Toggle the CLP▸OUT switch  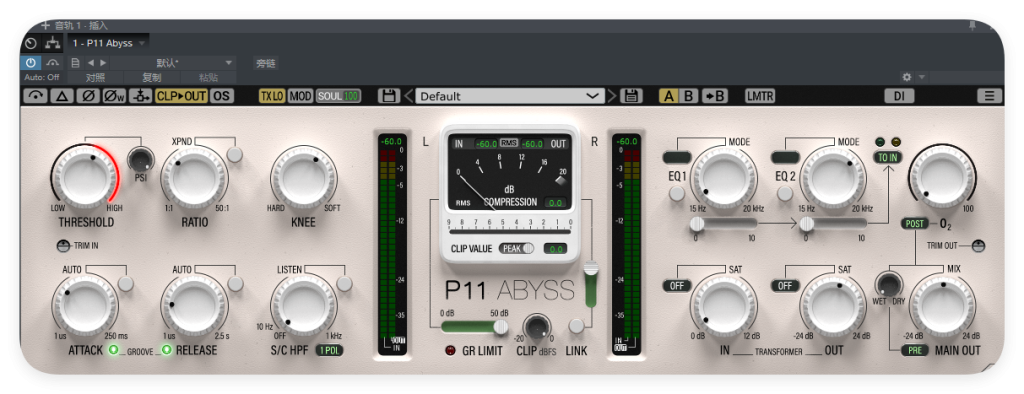(181, 96)
